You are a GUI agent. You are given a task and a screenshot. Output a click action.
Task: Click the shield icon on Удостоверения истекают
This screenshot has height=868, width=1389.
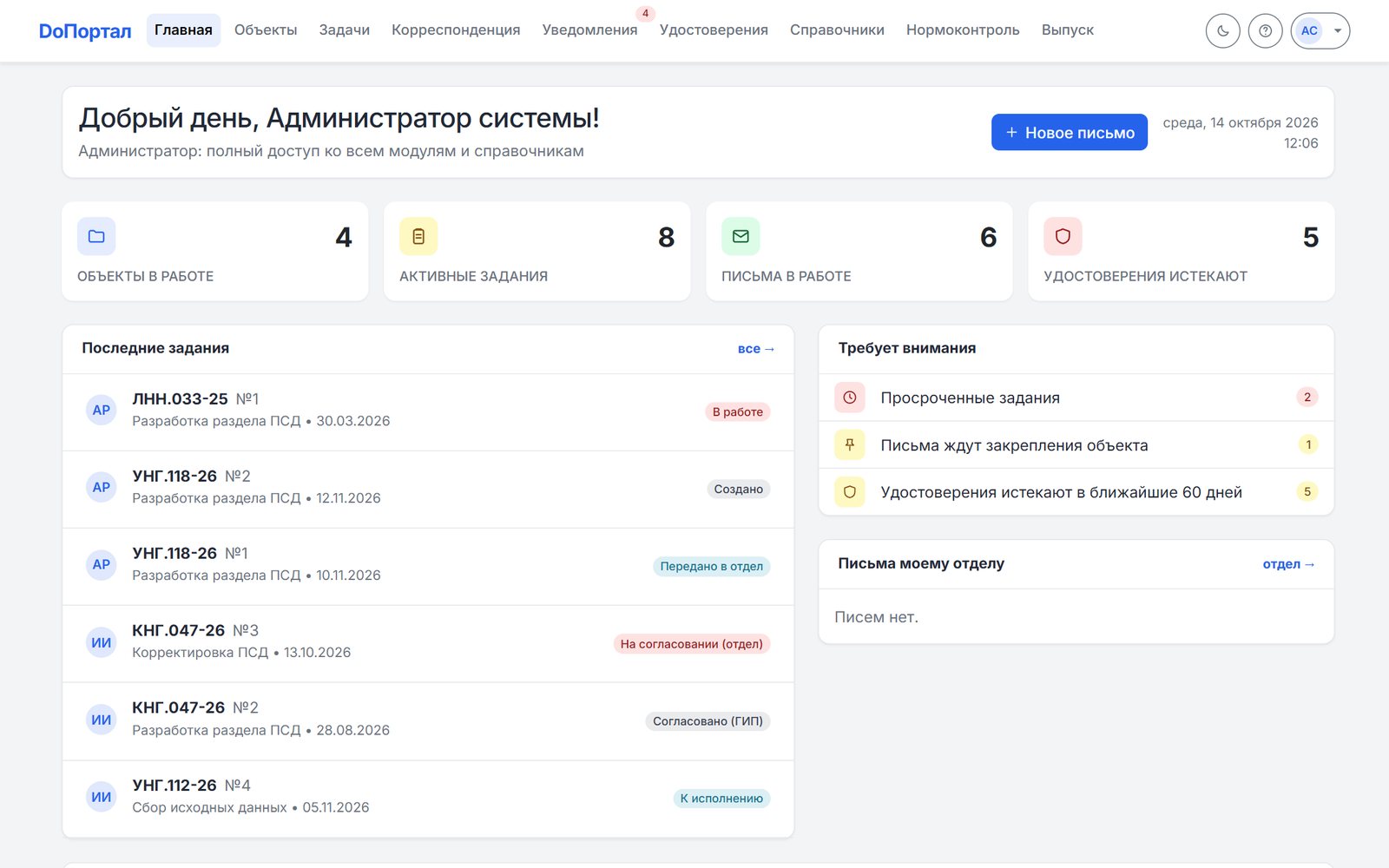1063,236
